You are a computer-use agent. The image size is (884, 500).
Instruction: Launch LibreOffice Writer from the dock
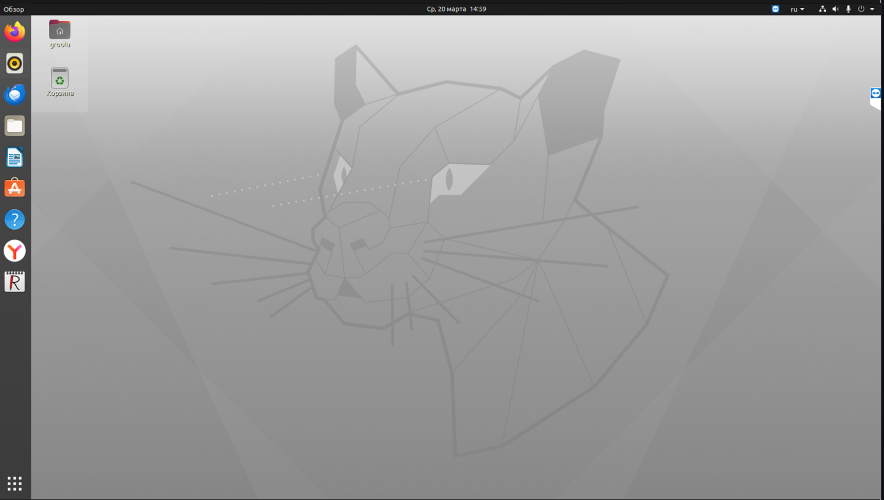pyautogui.click(x=15, y=157)
